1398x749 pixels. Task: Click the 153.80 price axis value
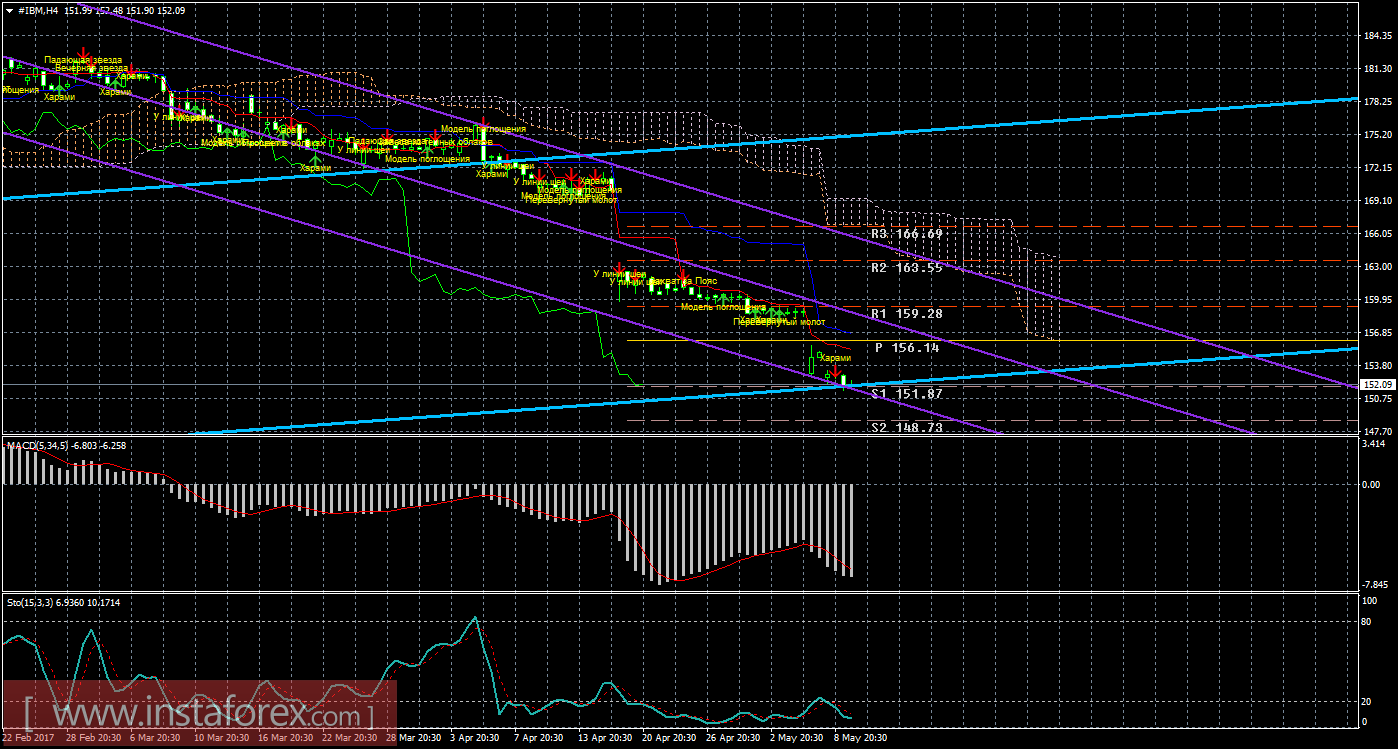pos(1377,366)
